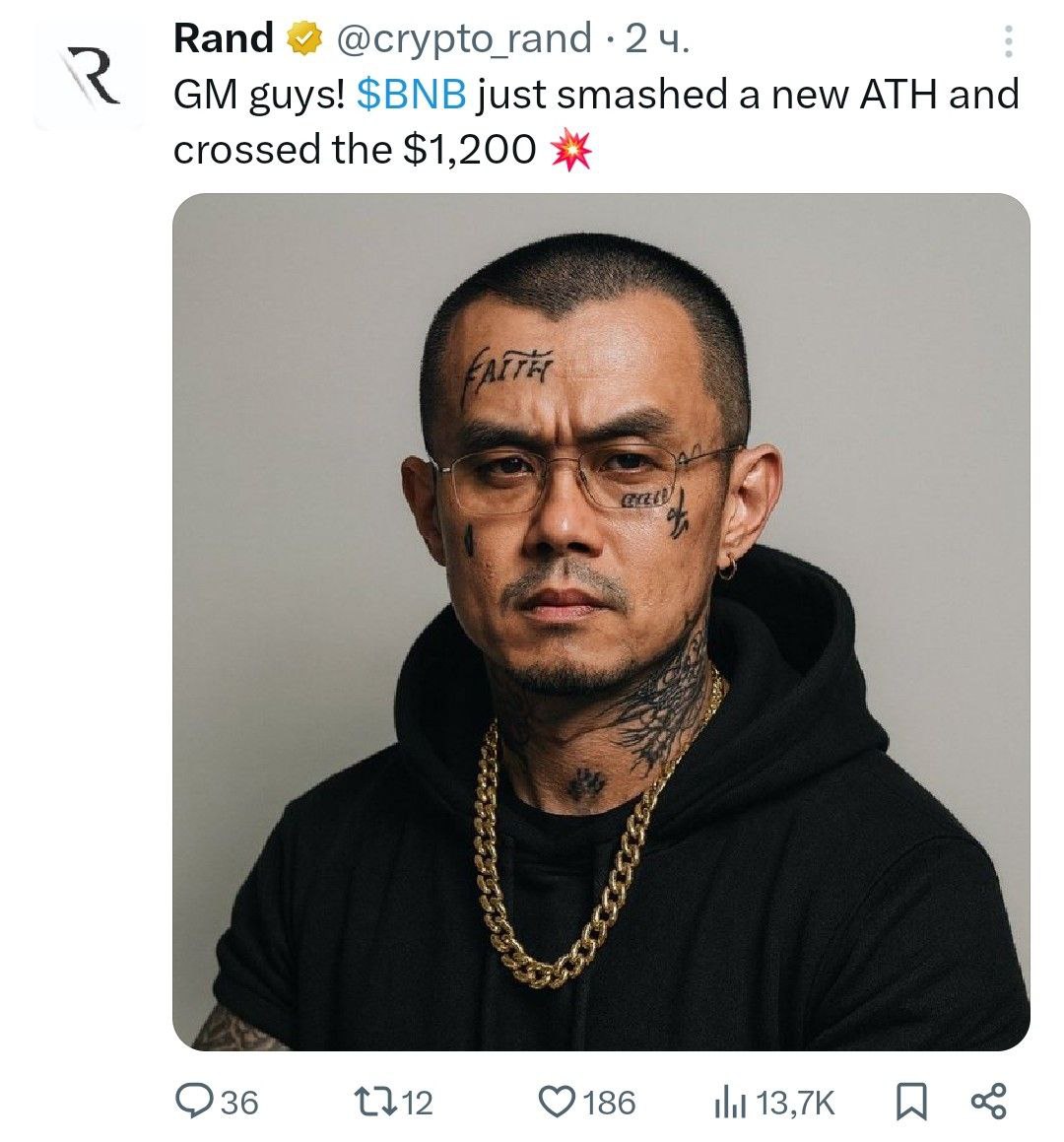Bookmark the post with the bookmark icon
The image size is (1064, 1142).
[911, 1101]
